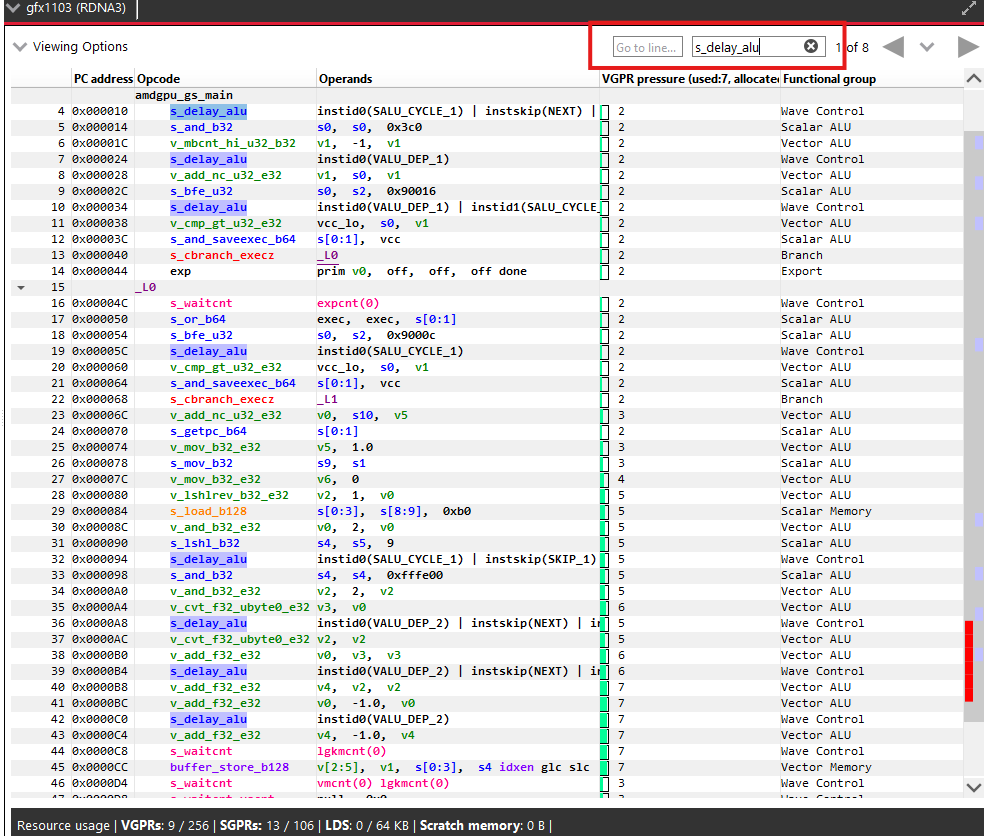Viewport: 984px width, 836px height.
Task: Collapse the _L0 label block on line 15
Action: (x=20, y=287)
